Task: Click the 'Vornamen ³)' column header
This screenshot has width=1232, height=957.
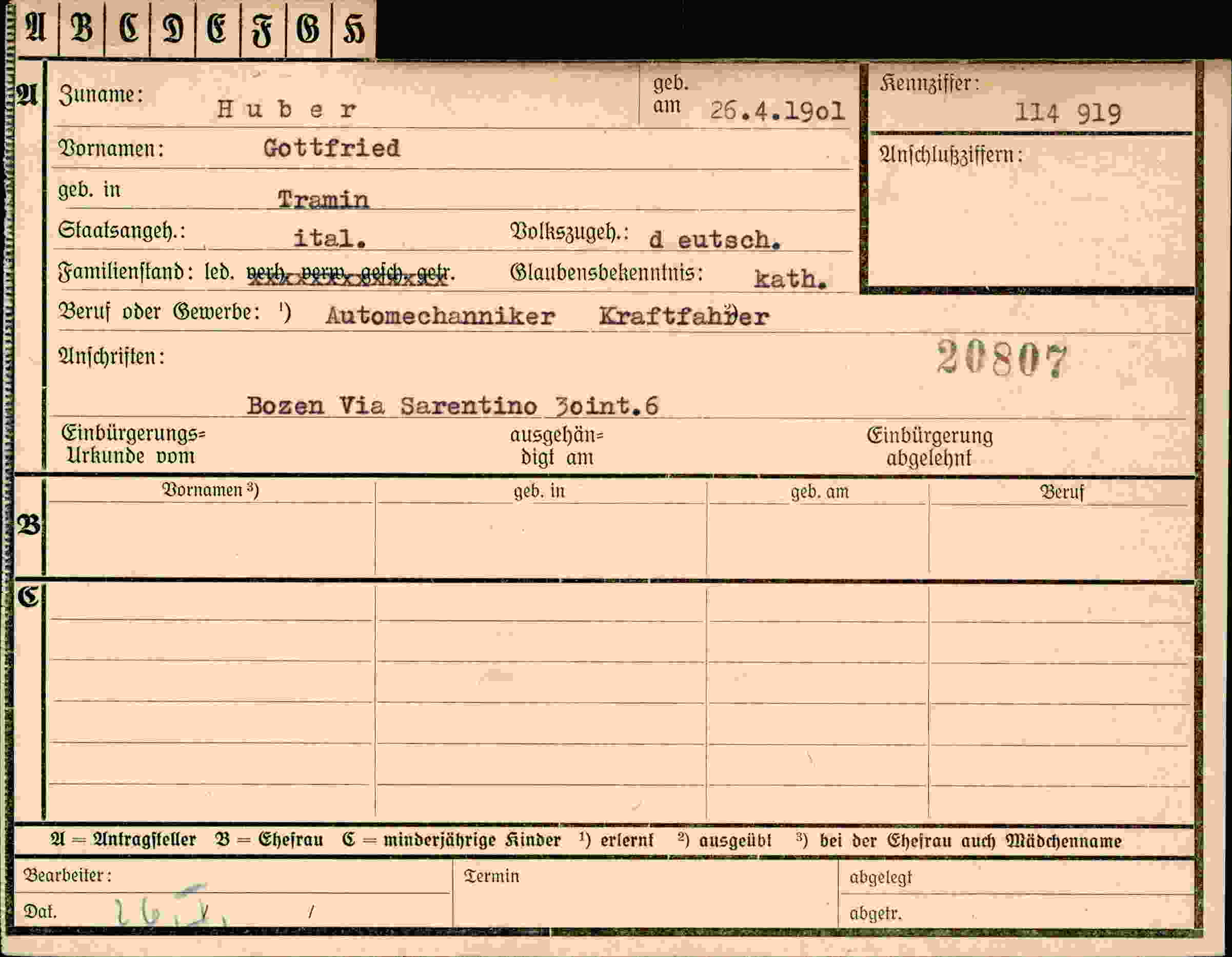Action: tap(210, 489)
